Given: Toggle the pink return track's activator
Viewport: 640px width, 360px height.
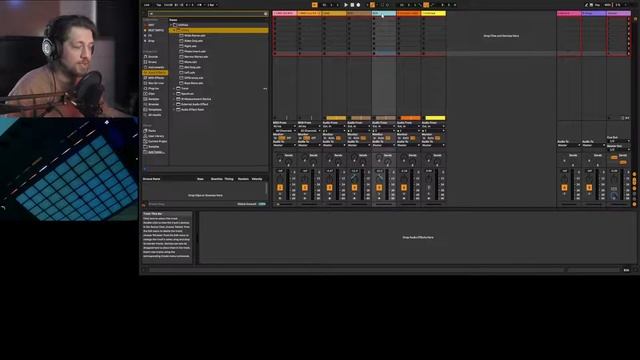Looking at the screenshot, I should pyautogui.click(x=564, y=188).
